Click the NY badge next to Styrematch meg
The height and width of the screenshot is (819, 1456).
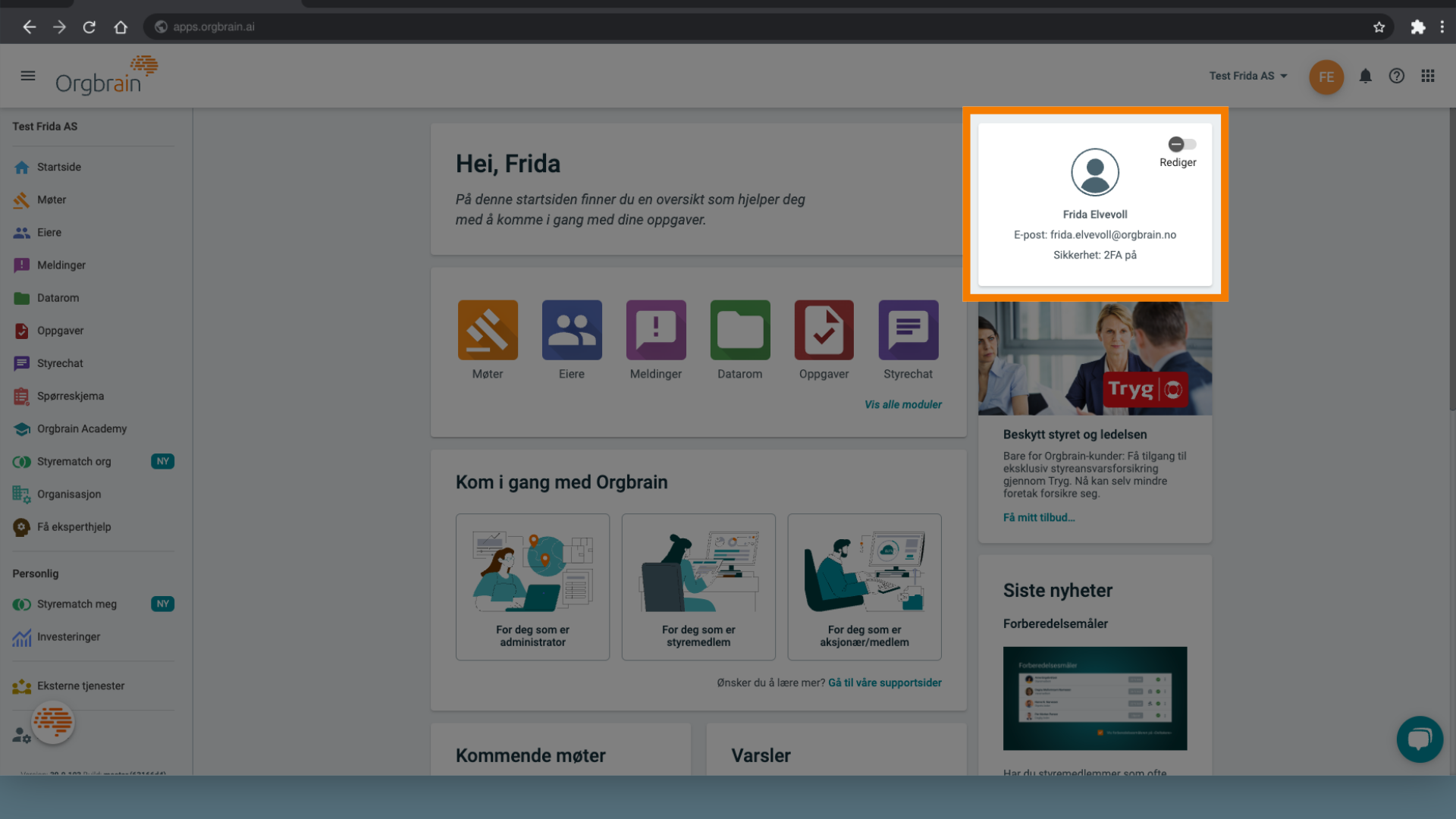(162, 604)
